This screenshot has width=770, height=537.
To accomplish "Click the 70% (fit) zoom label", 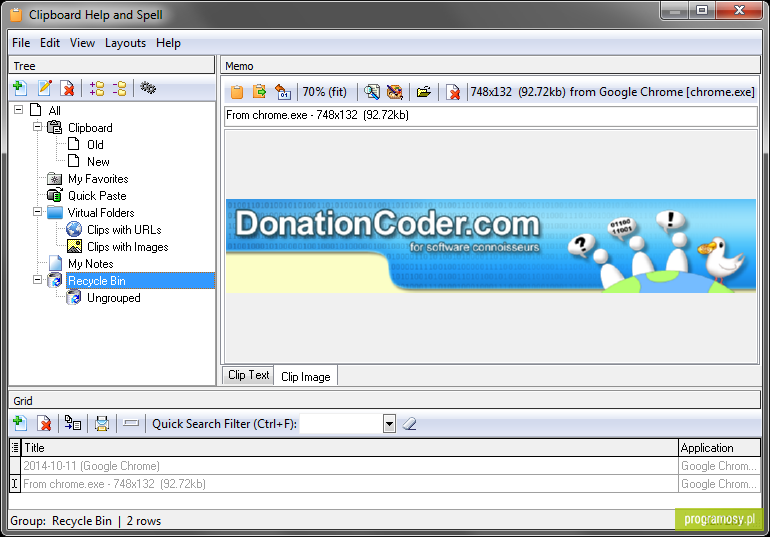I will click(x=325, y=92).
